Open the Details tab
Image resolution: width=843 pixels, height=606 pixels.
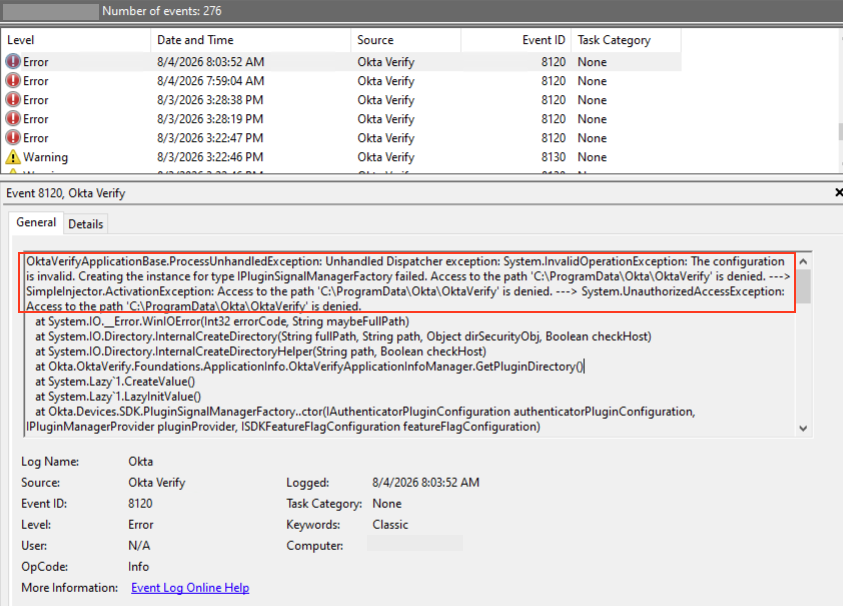click(x=85, y=224)
